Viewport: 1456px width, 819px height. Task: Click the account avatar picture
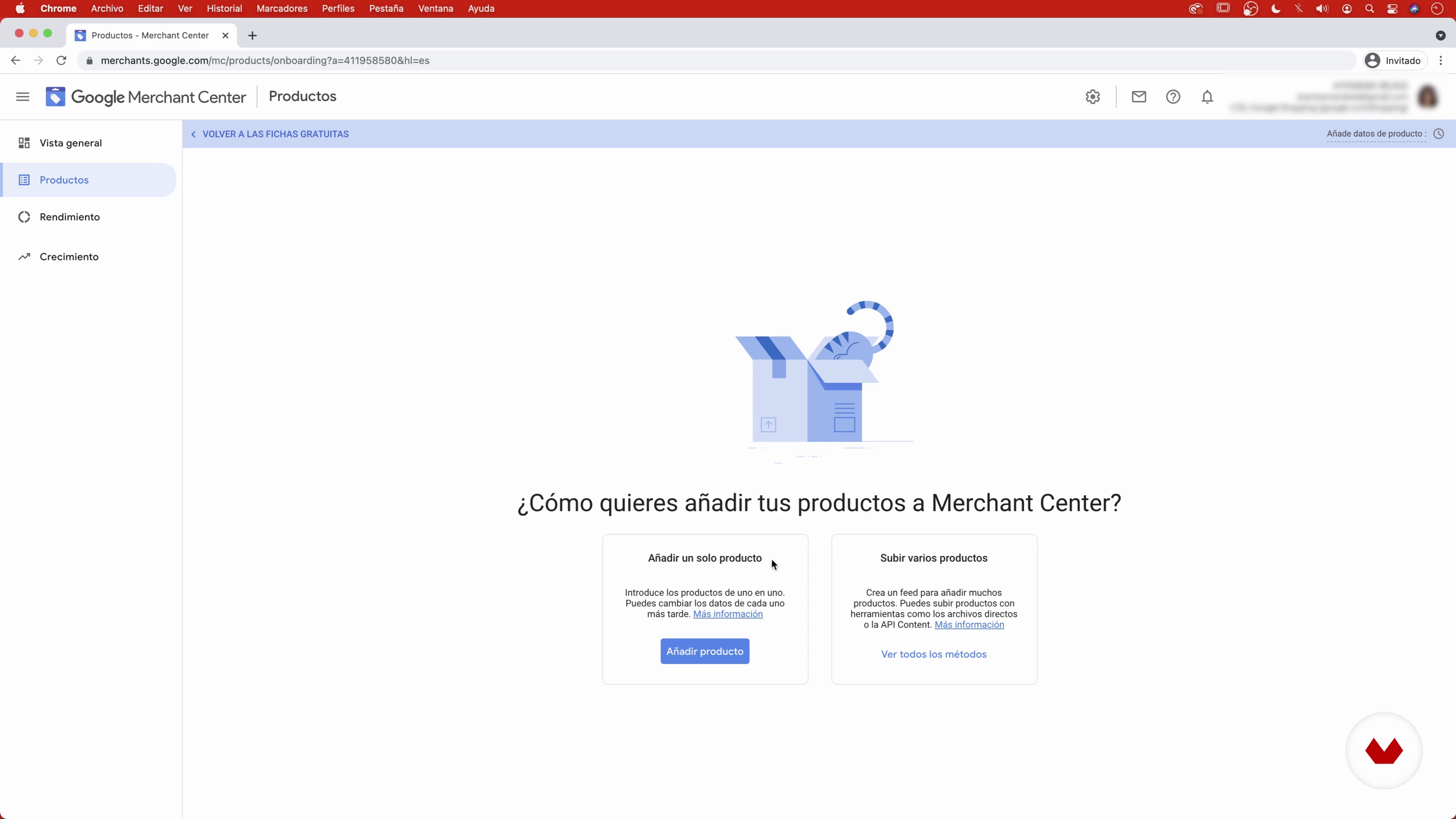coord(1428,97)
